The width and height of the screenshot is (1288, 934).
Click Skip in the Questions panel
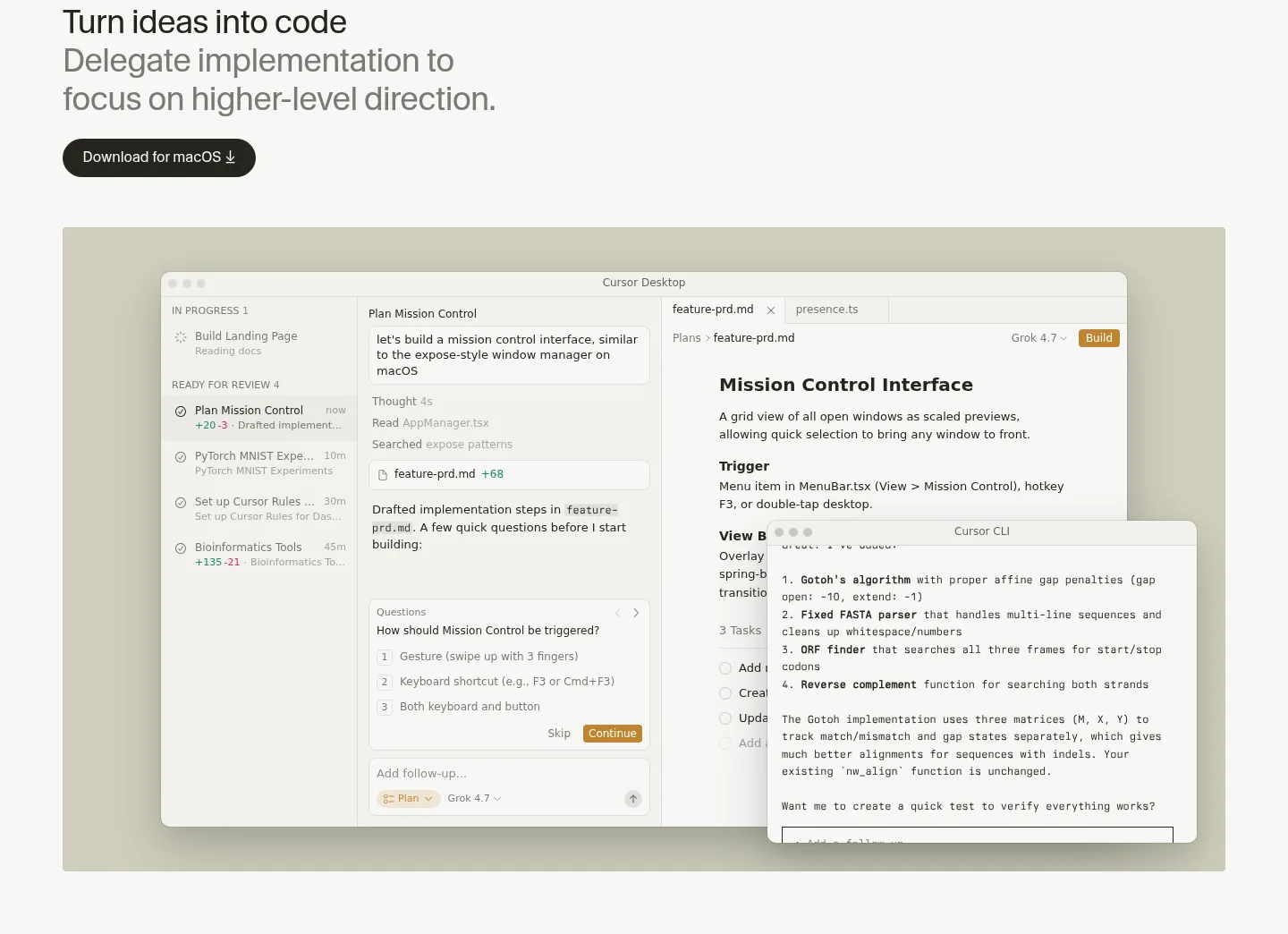[x=559, y=734]
